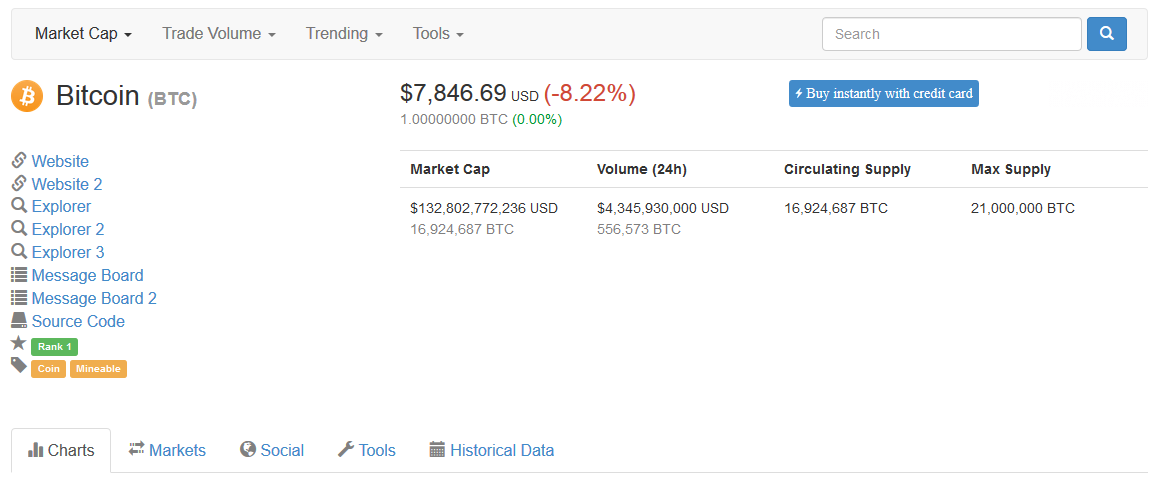Image resolution: width=1156 pixels, height=483 pixels.
Task: Click the drive icon beside Source Code
Action: click(19, 321)
